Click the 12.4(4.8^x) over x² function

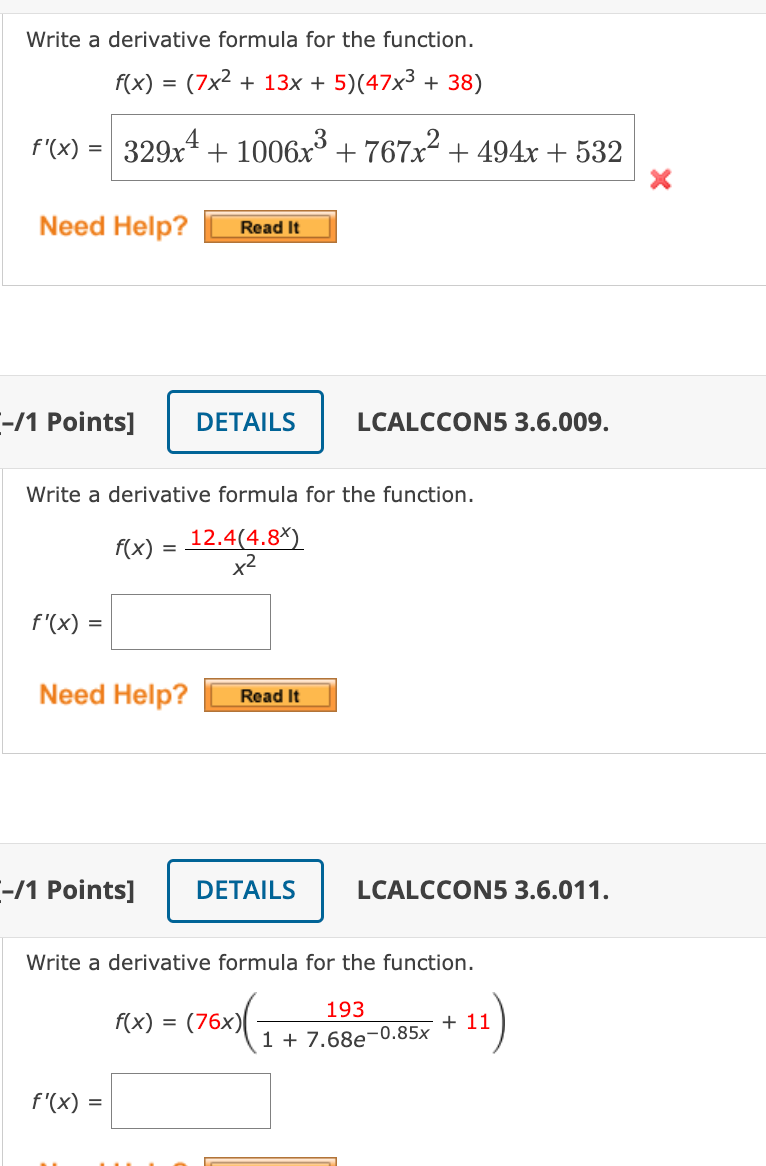point(209,551)
